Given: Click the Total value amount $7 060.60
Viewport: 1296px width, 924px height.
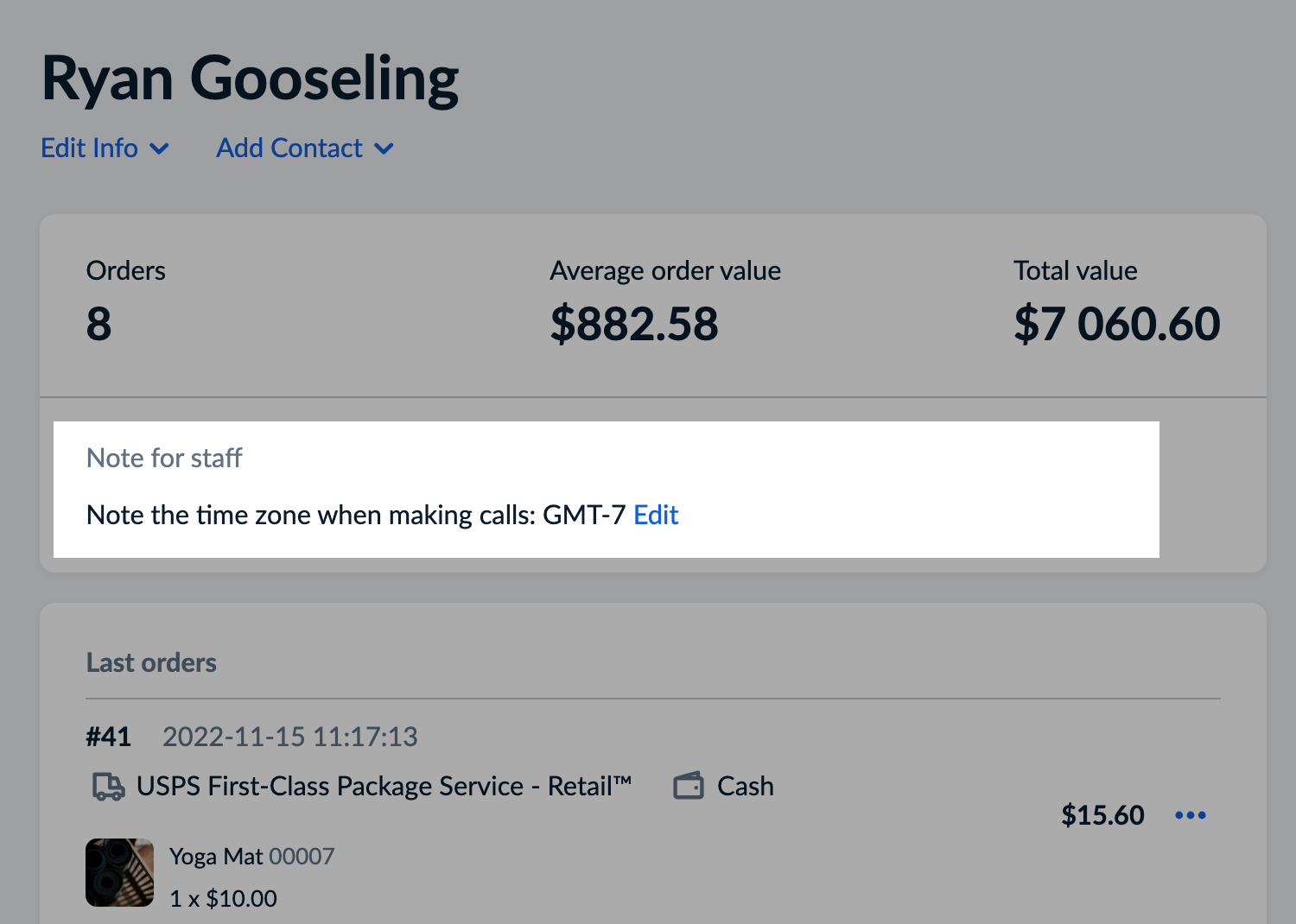Looking at the screenshot, I should click(x=1116, y=325).
